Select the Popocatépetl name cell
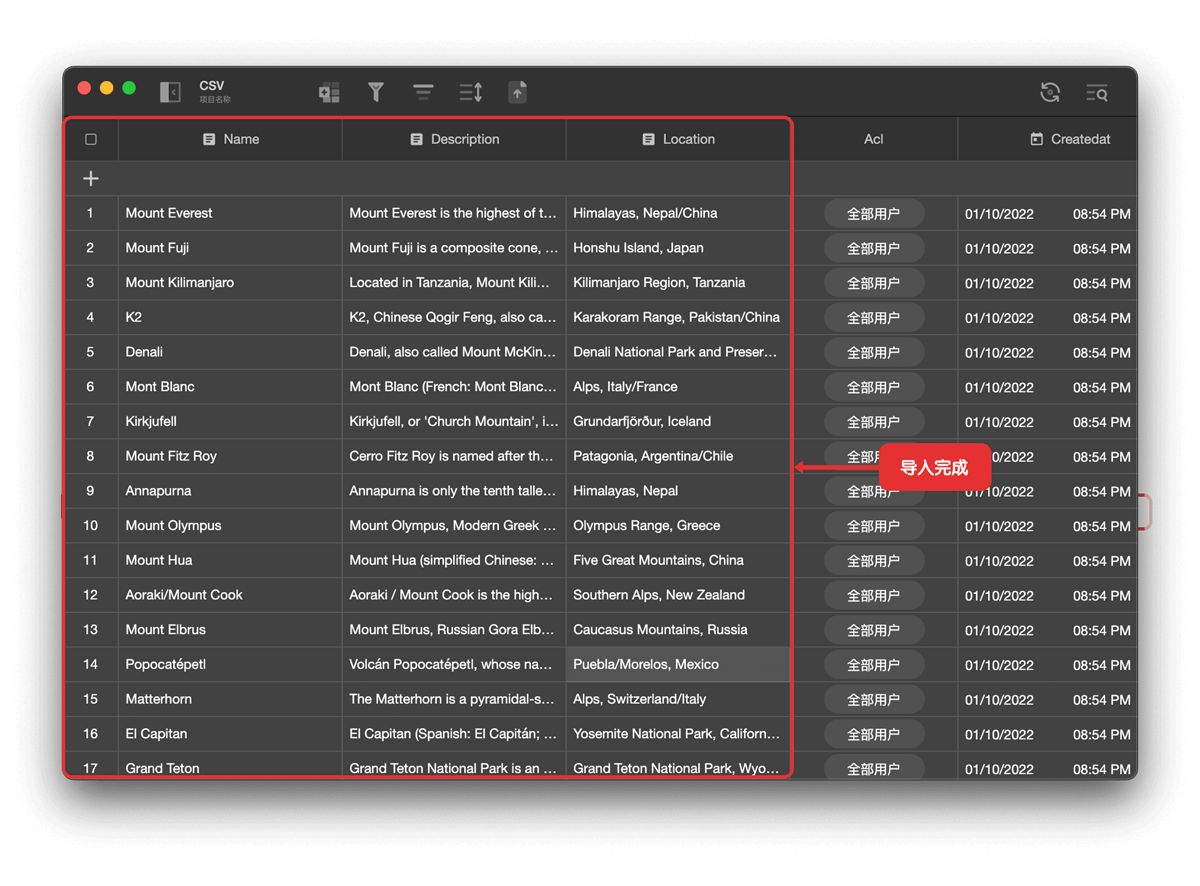 [x=230, y=664]
